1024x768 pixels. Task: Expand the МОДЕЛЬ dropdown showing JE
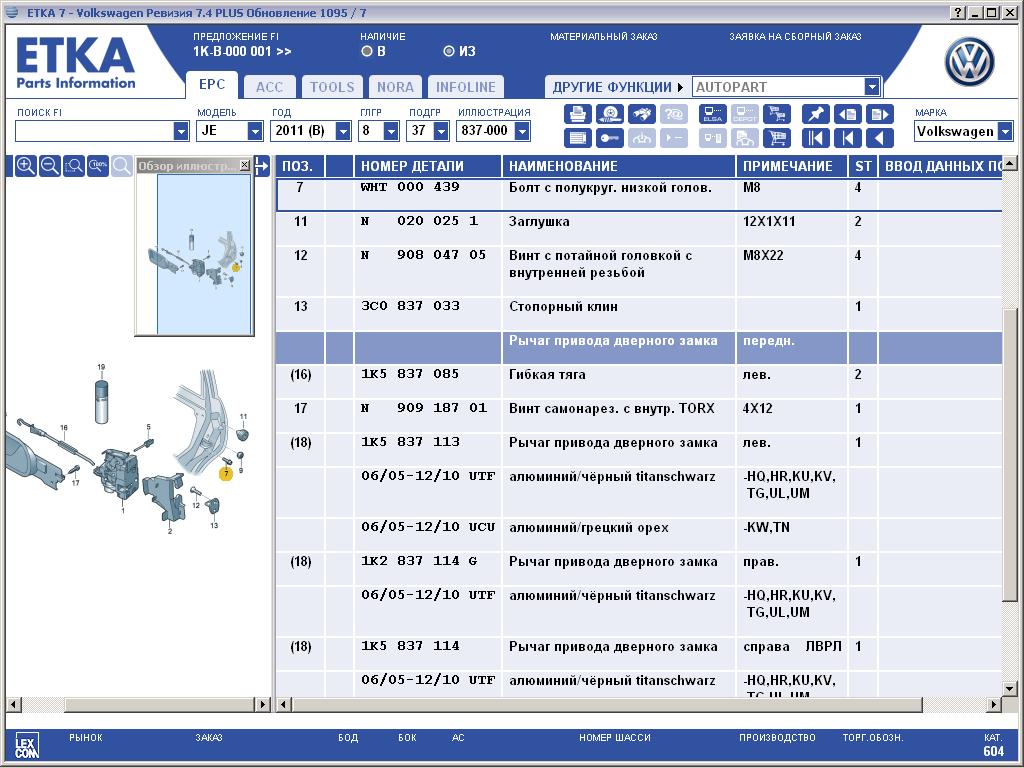click(x=255, y=131)
